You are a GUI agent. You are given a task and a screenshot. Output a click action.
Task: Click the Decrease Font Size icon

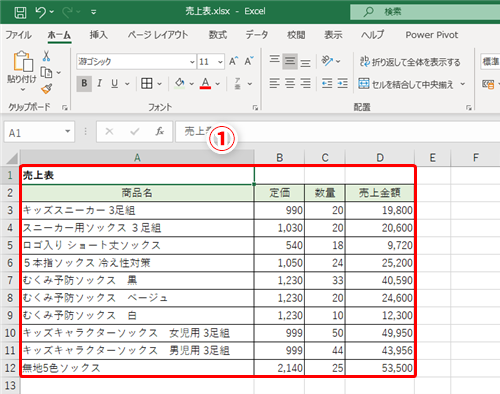click(x=249, y=61)
